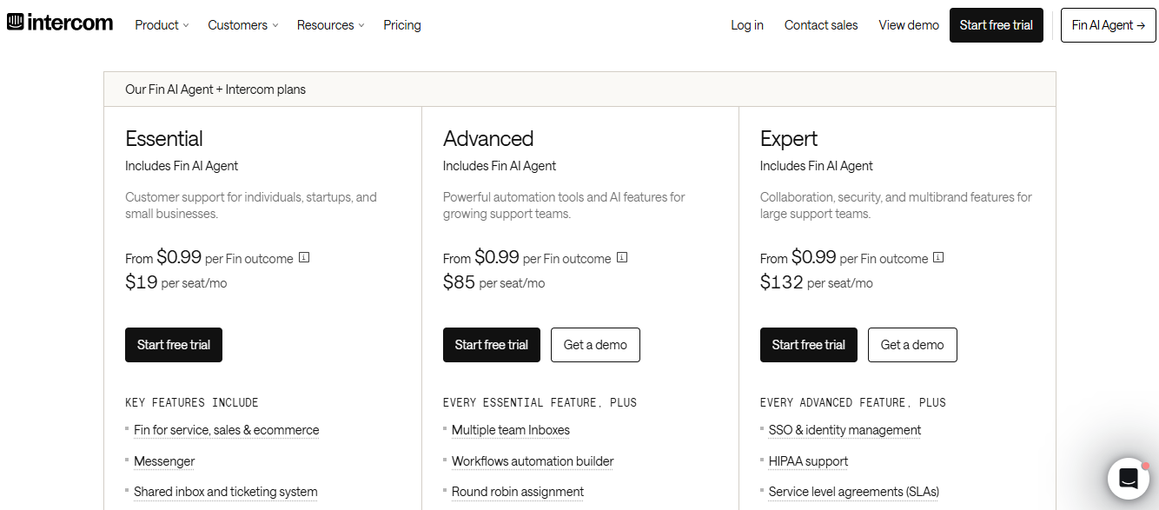Expand the Resources dropdown menu

(331, 25)
